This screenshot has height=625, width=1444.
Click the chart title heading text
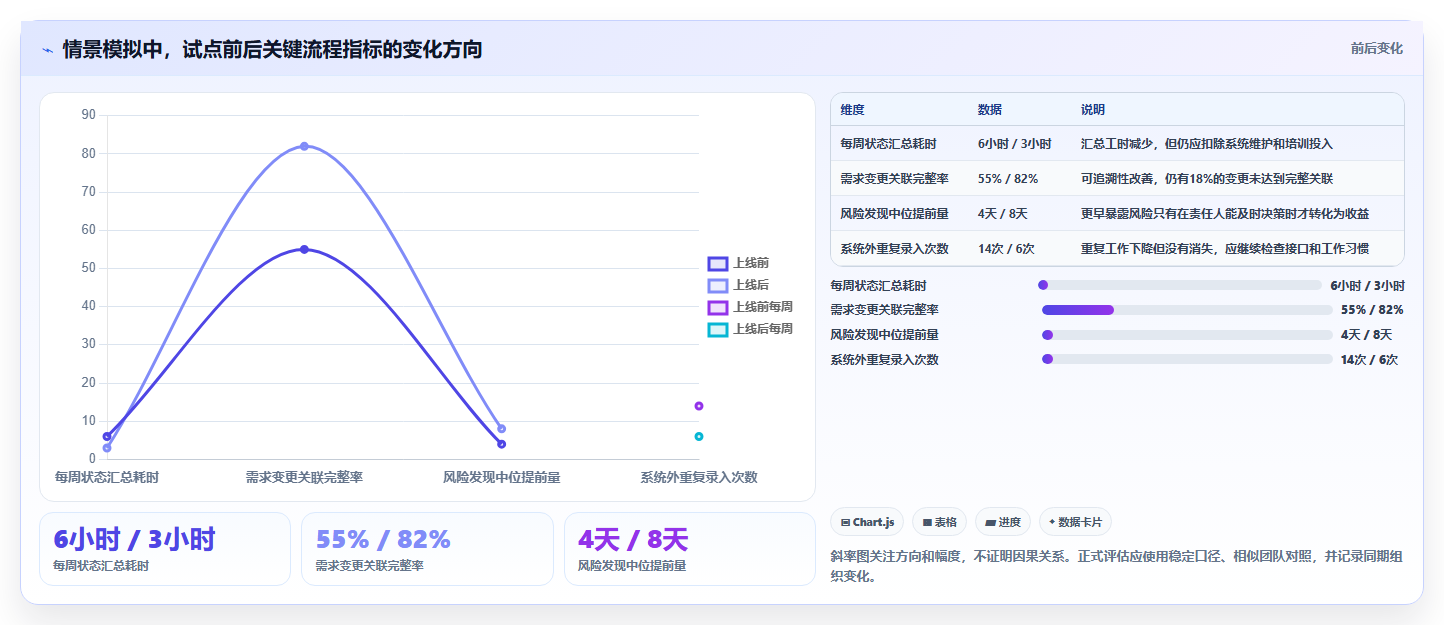tap(272, 49)
